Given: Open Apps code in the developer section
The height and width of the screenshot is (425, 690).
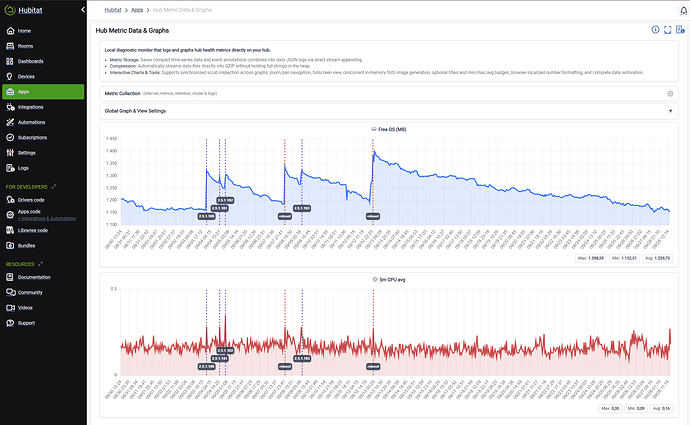Looking at the screenshot, I should click(29, 212).
